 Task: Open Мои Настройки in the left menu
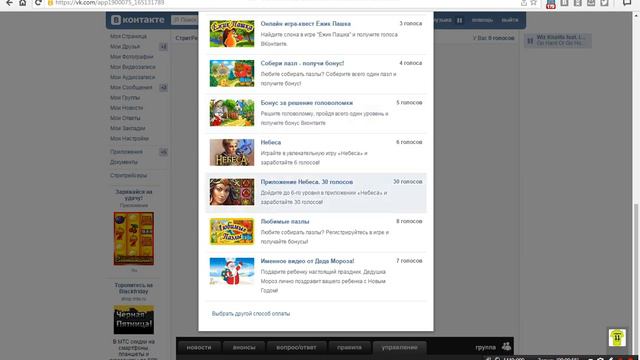pyautogui.click(x=129, y=138)
